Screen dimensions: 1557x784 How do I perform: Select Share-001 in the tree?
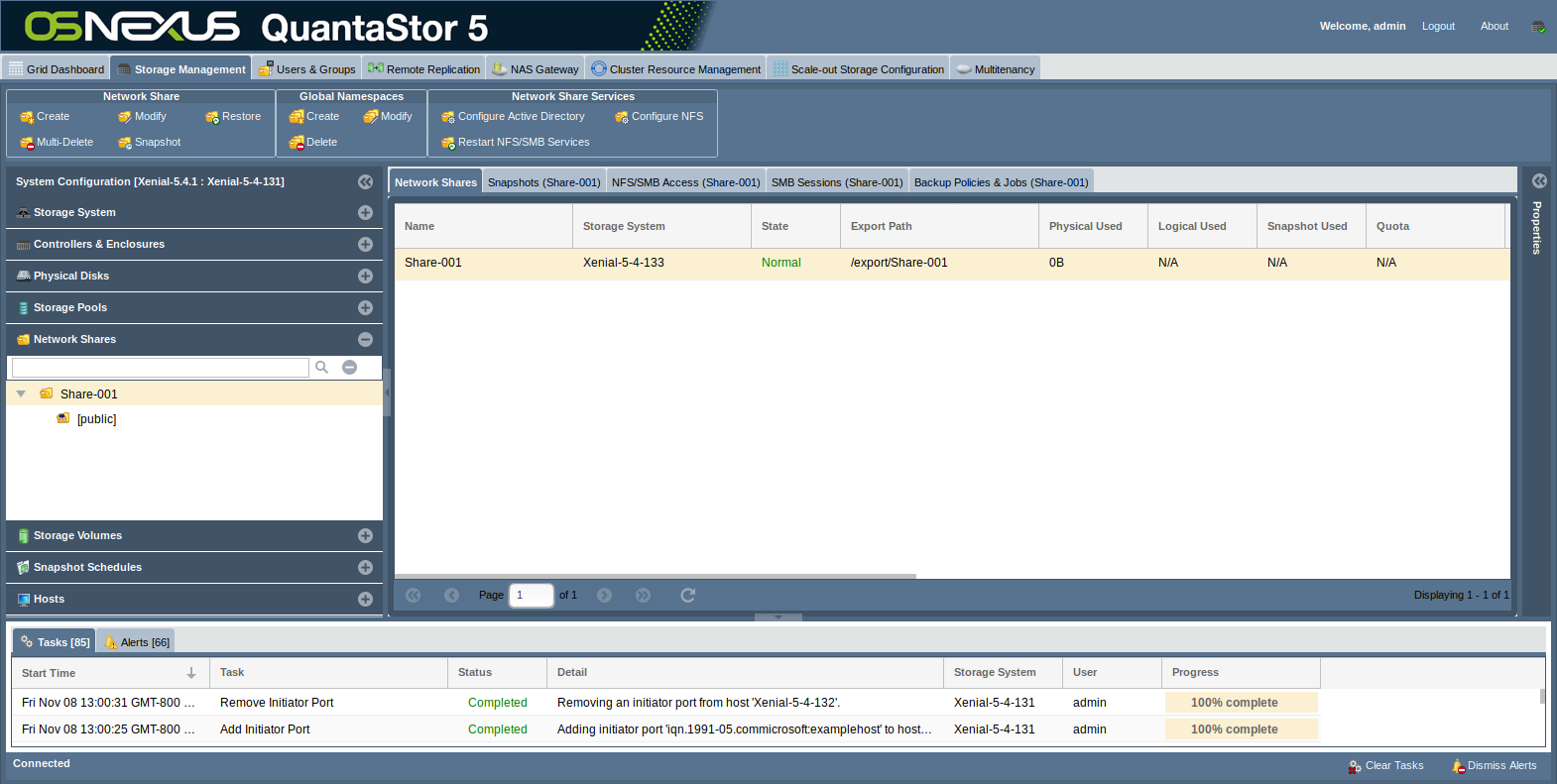pyautogui.click(x=88, y=394)
